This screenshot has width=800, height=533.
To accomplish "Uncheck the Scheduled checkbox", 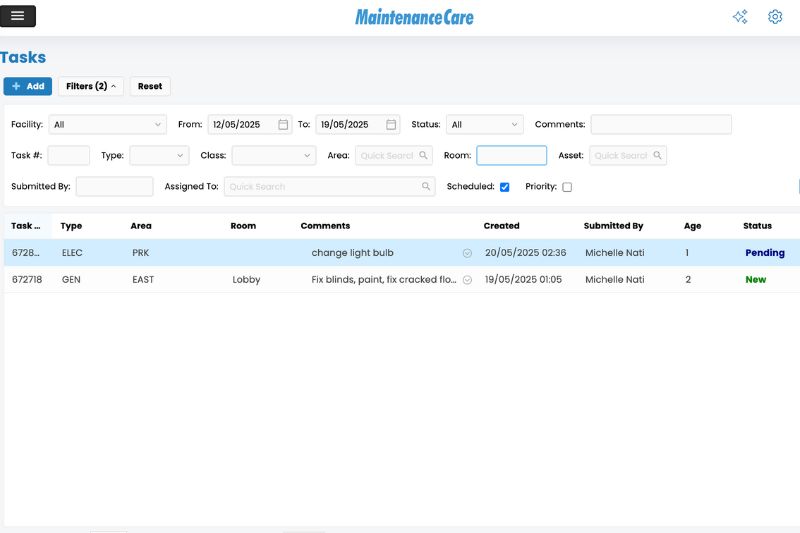I will 505,187.
